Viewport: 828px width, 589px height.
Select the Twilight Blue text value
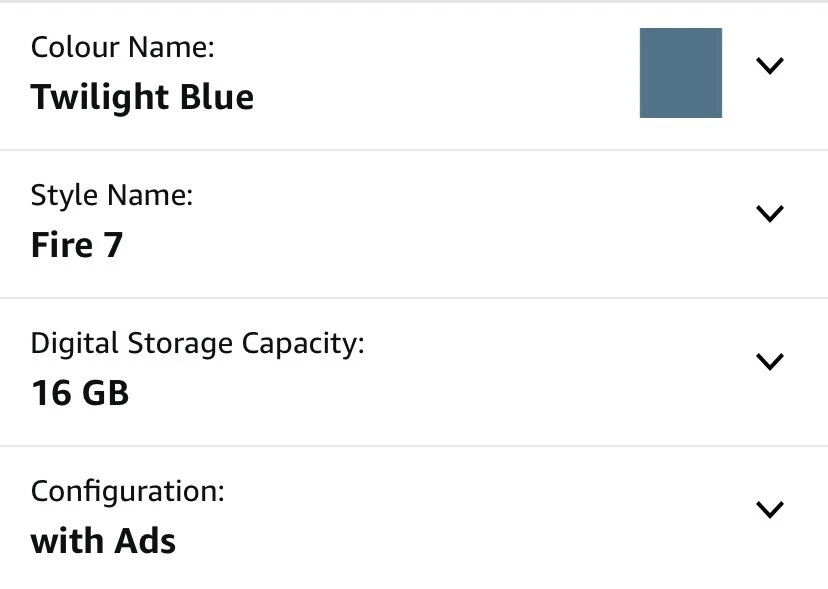pos(142,98)
